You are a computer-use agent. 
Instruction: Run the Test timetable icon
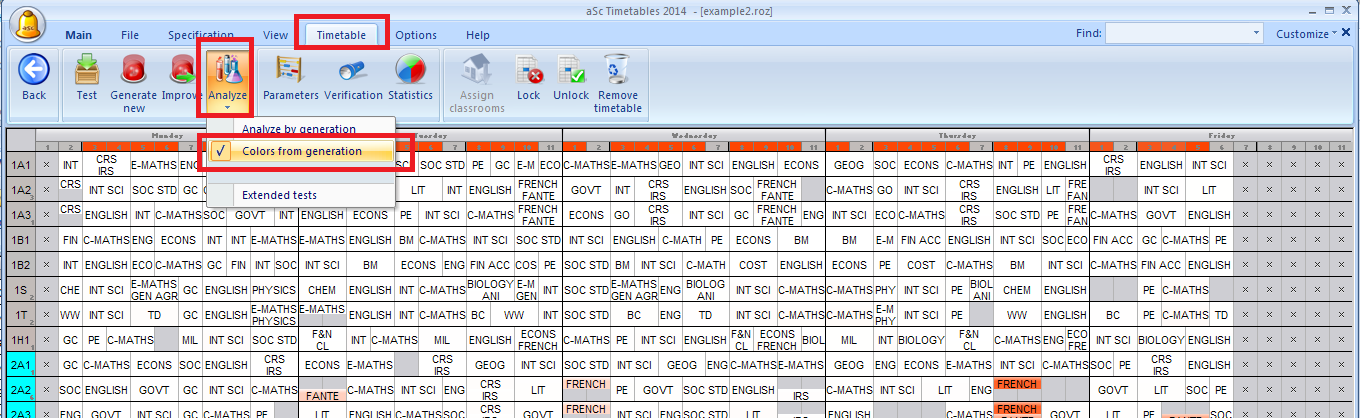(87, 70)
